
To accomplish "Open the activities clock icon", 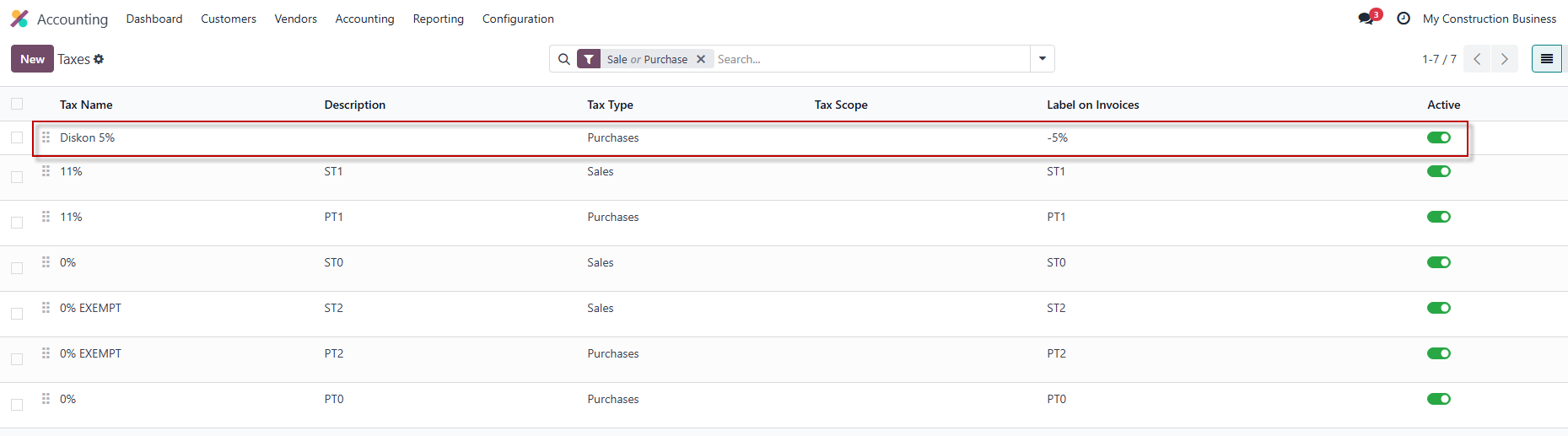I will (x=1404, y=19).
